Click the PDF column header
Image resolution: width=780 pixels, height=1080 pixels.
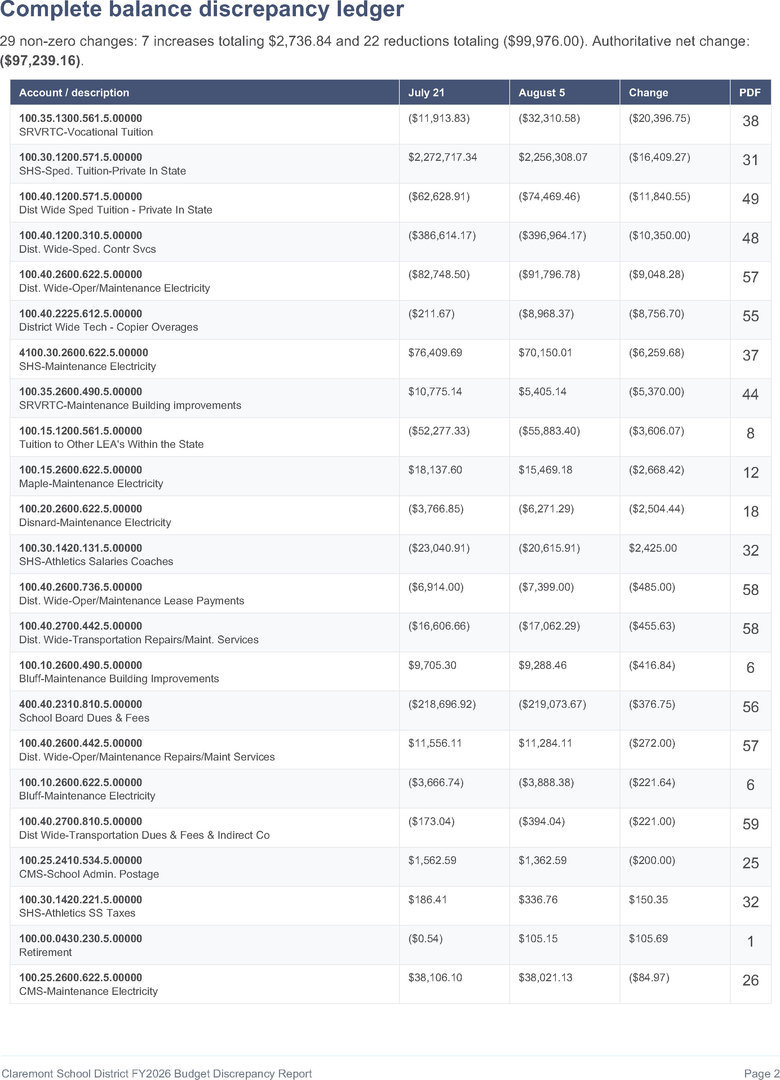750,92
